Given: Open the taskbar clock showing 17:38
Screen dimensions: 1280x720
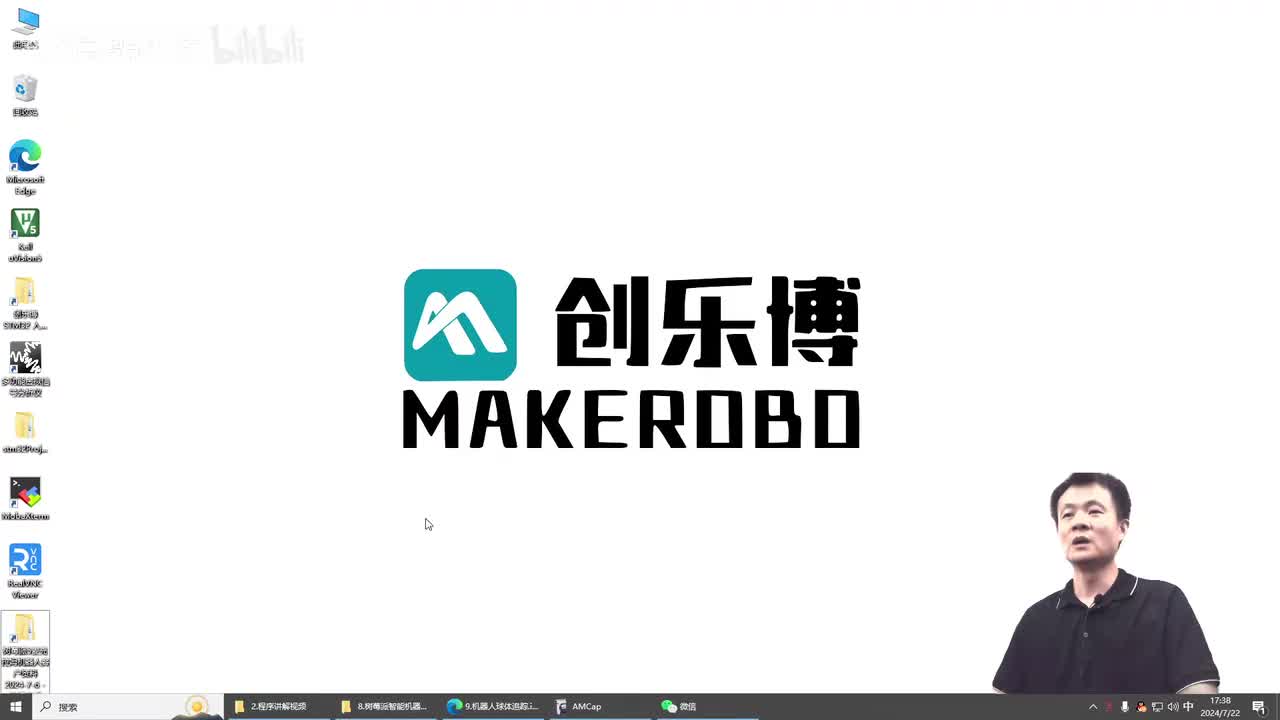Looking at the screenshot, I should tap(1220, 707).
